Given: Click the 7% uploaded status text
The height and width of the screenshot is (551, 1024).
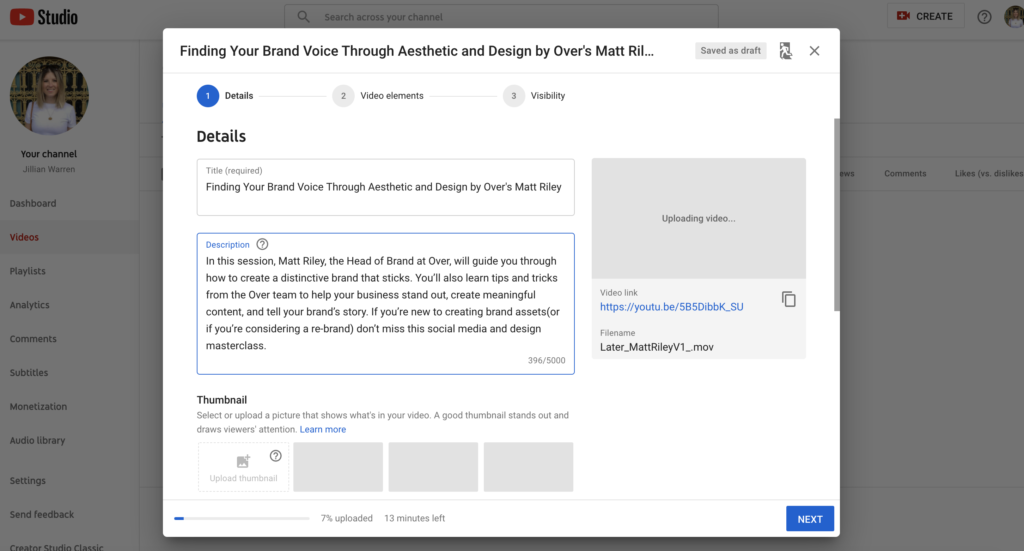Looking at the screenshot, I should (x=346, y=518).
